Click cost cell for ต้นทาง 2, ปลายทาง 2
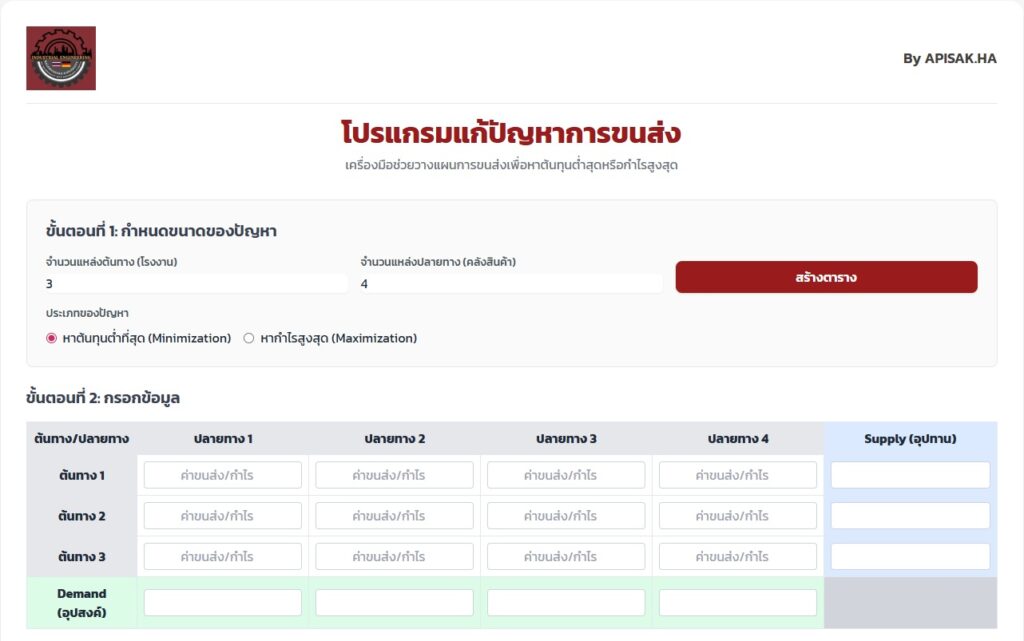Screen dimensions: 1024x641 [394, 516]
